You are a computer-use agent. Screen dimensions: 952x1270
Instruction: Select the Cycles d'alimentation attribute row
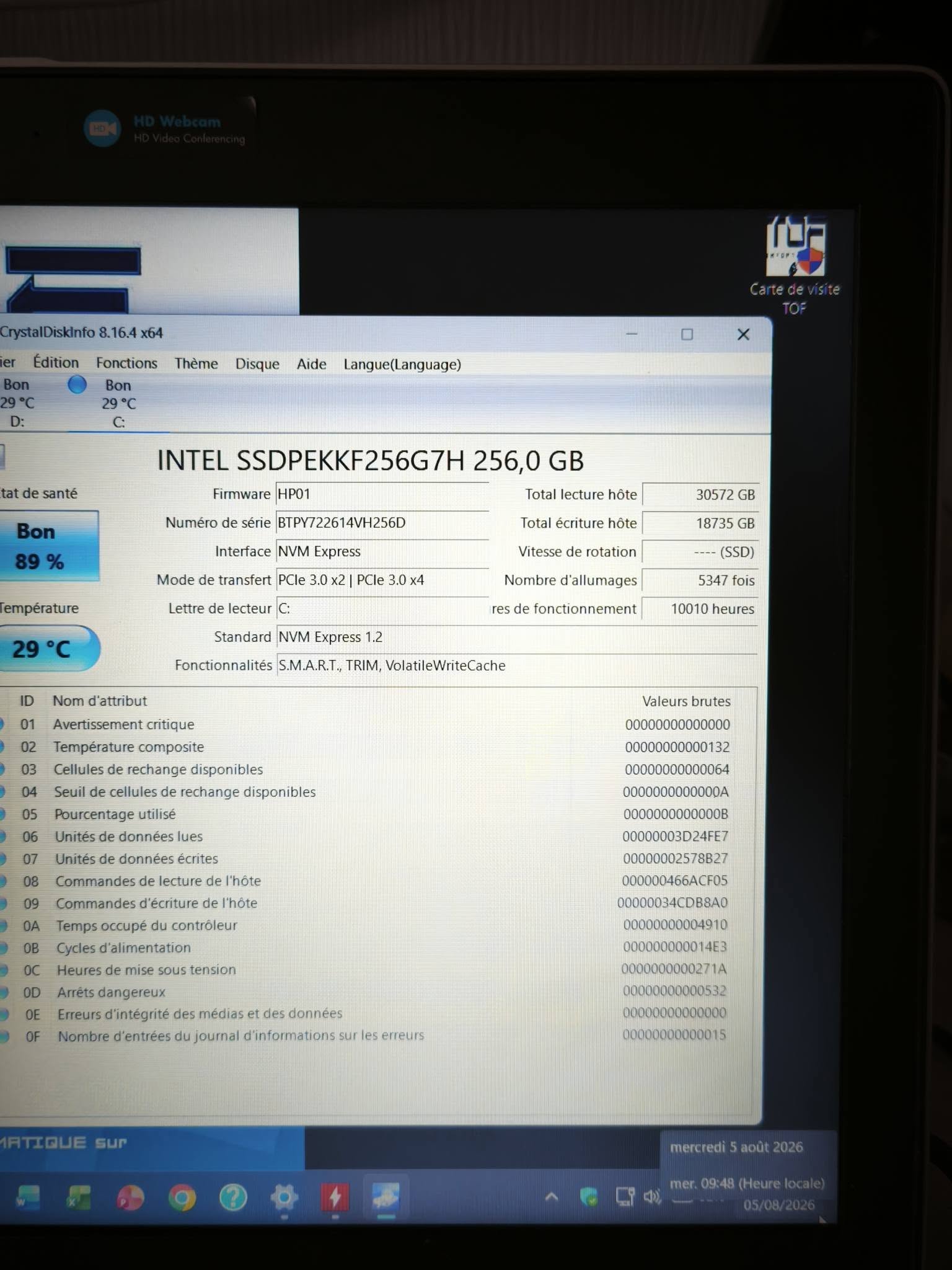(378, 948)
